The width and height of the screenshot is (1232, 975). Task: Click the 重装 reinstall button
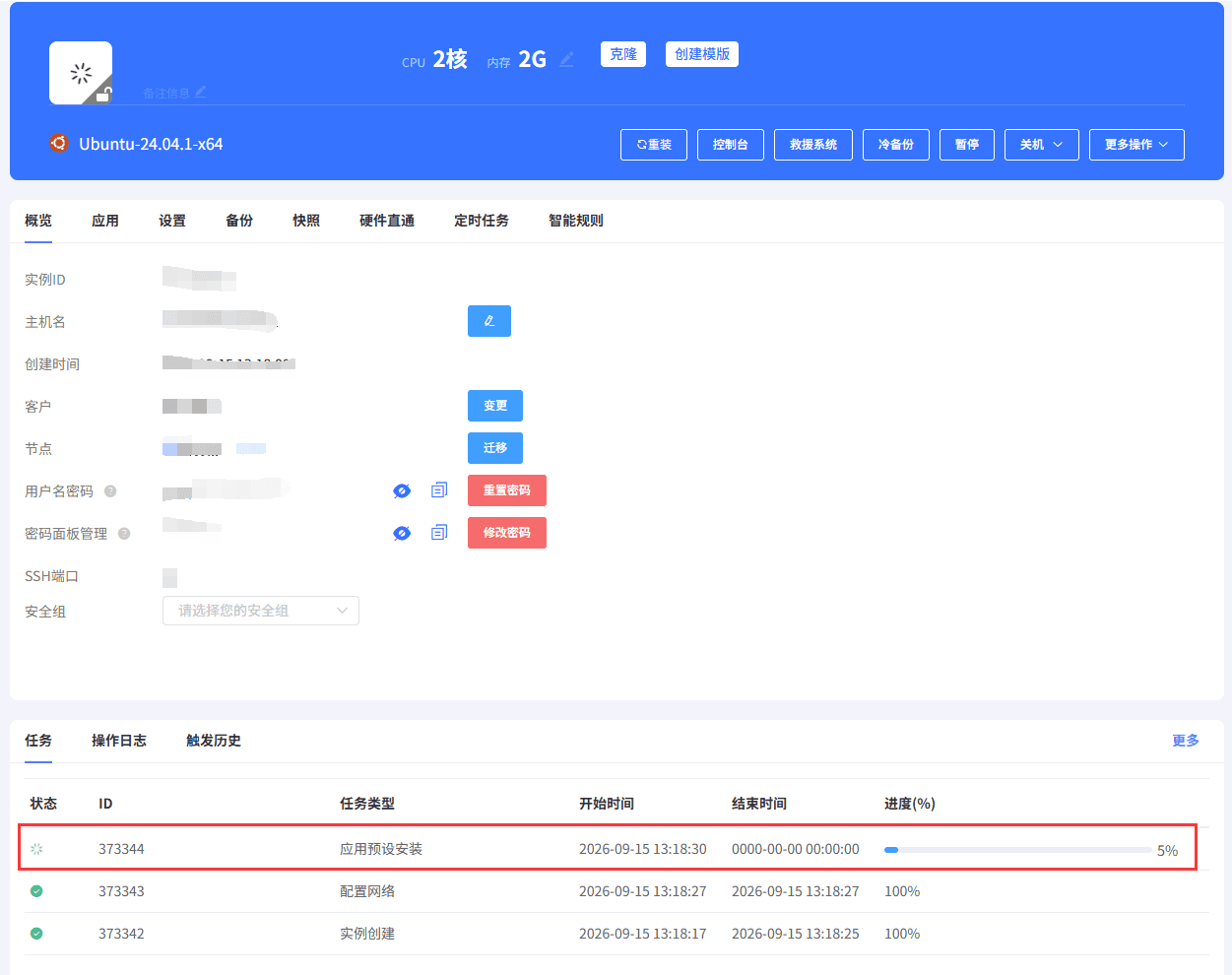click(x=654, y=145)
